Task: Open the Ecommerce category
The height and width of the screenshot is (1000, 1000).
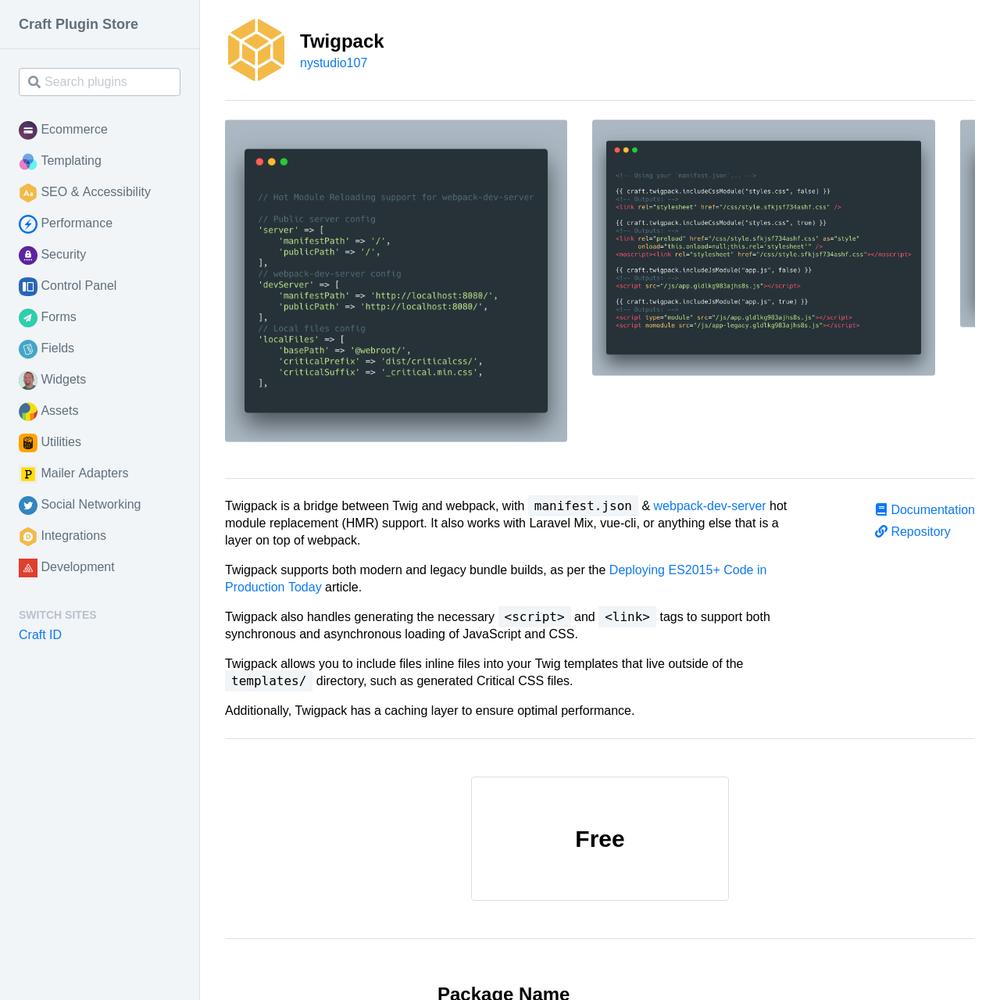Action: (74, 129)
